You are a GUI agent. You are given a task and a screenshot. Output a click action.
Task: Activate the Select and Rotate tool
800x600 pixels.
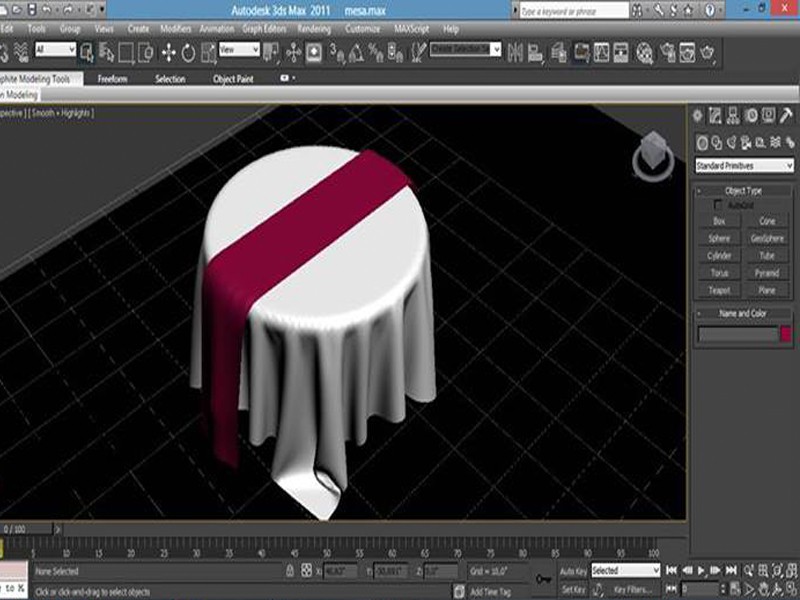[x=186, y=52]
